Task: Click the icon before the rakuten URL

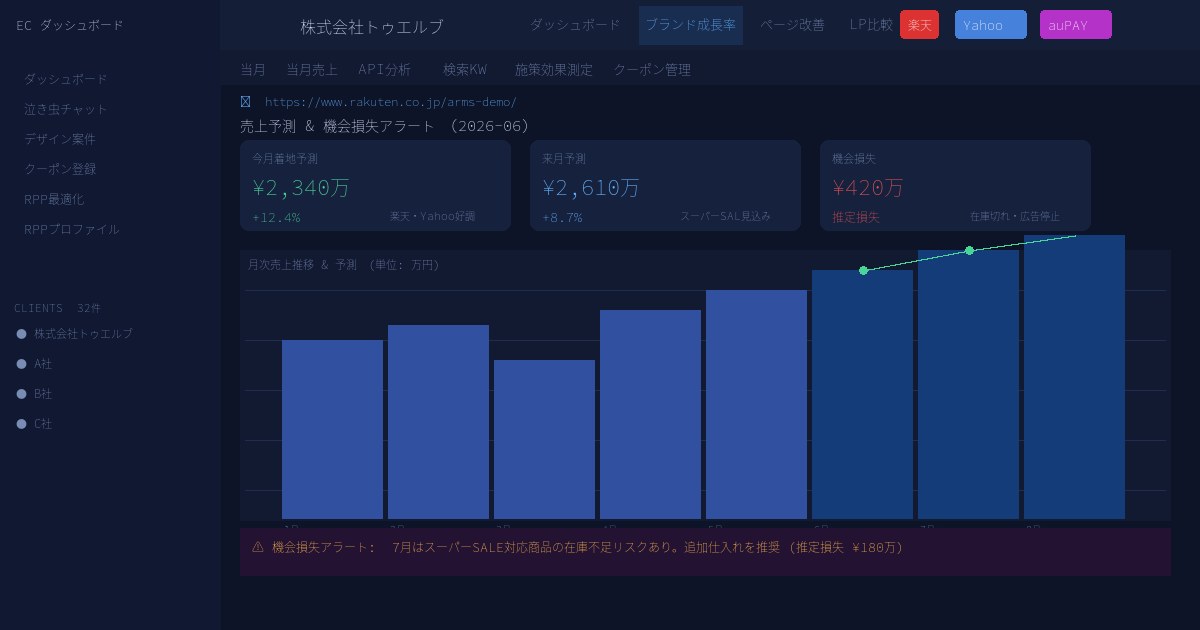Action: [x=246, y=102]
